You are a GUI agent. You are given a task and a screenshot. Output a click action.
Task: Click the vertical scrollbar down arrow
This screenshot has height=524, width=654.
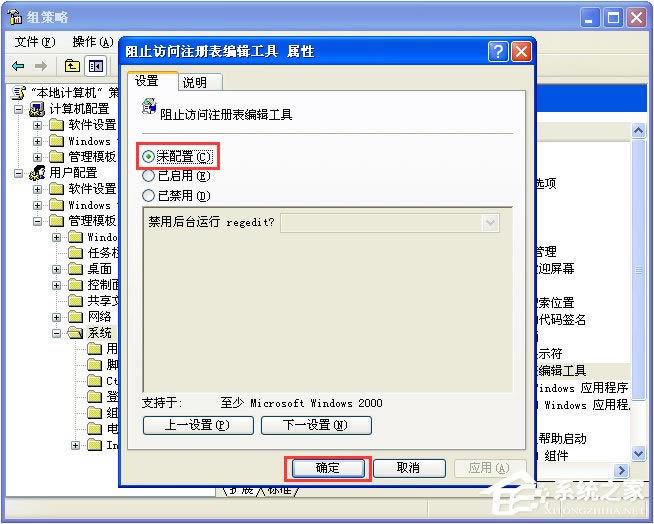[x=639, y=453]
